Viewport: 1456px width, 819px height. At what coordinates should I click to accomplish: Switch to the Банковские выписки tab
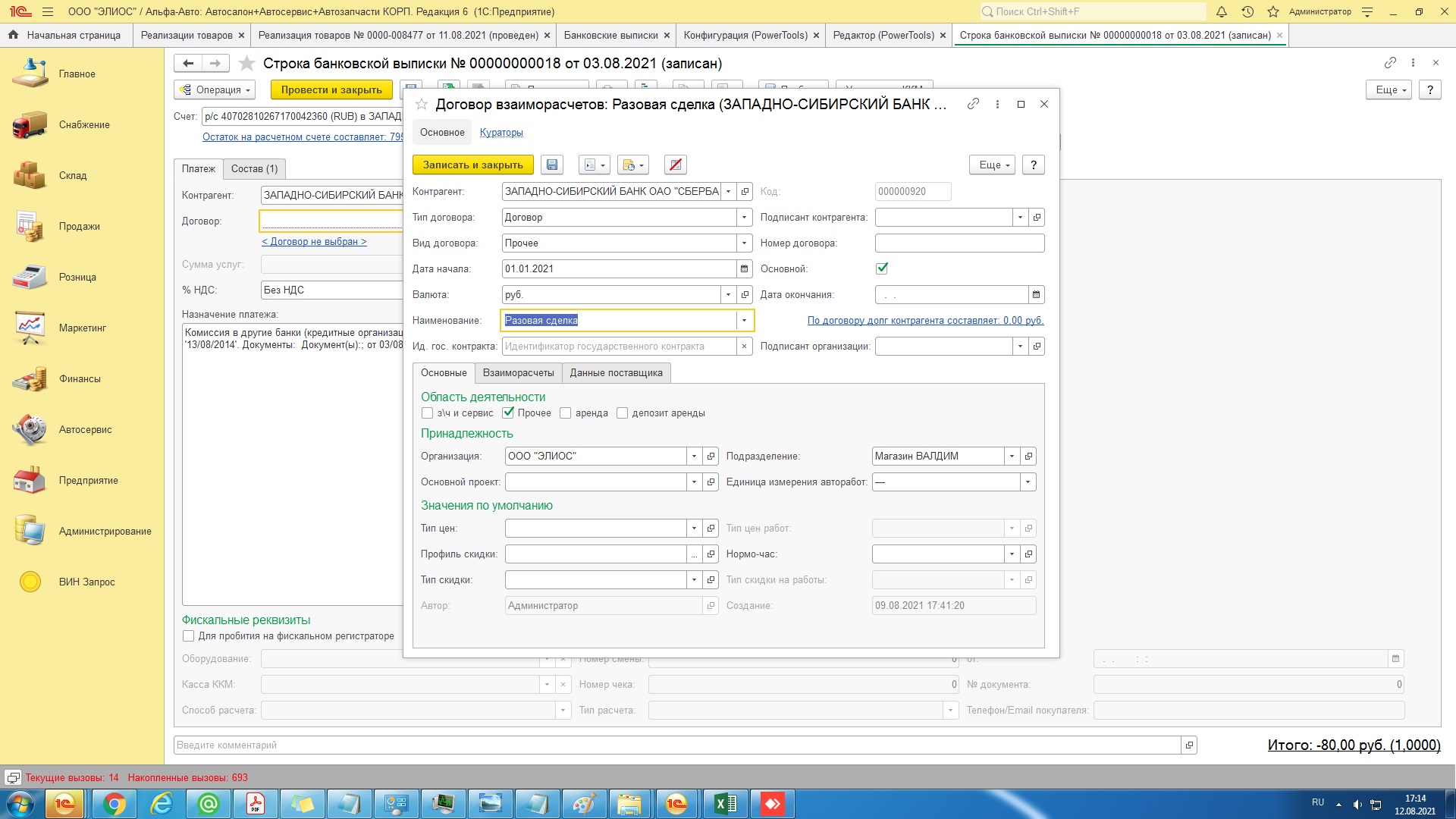(x=610, y=35)
